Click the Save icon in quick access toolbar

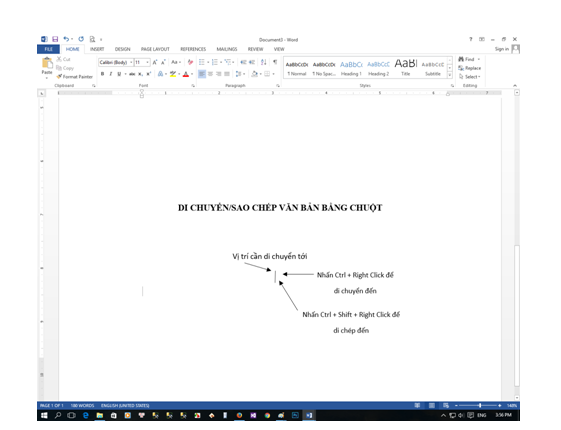click(x=55, y=39)
